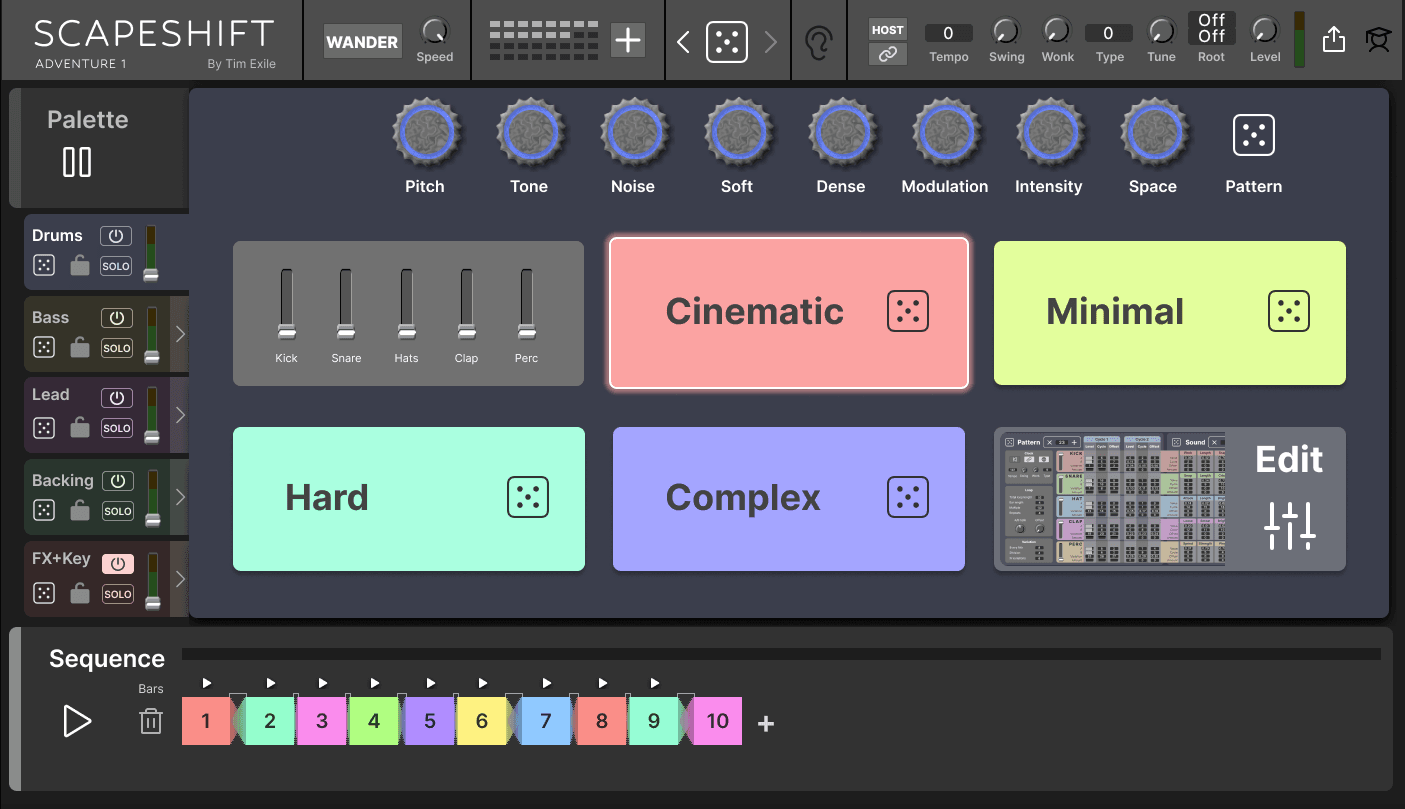Select the Cinematic style card
Screen dimensions: 1405x809
click(789, 312)
